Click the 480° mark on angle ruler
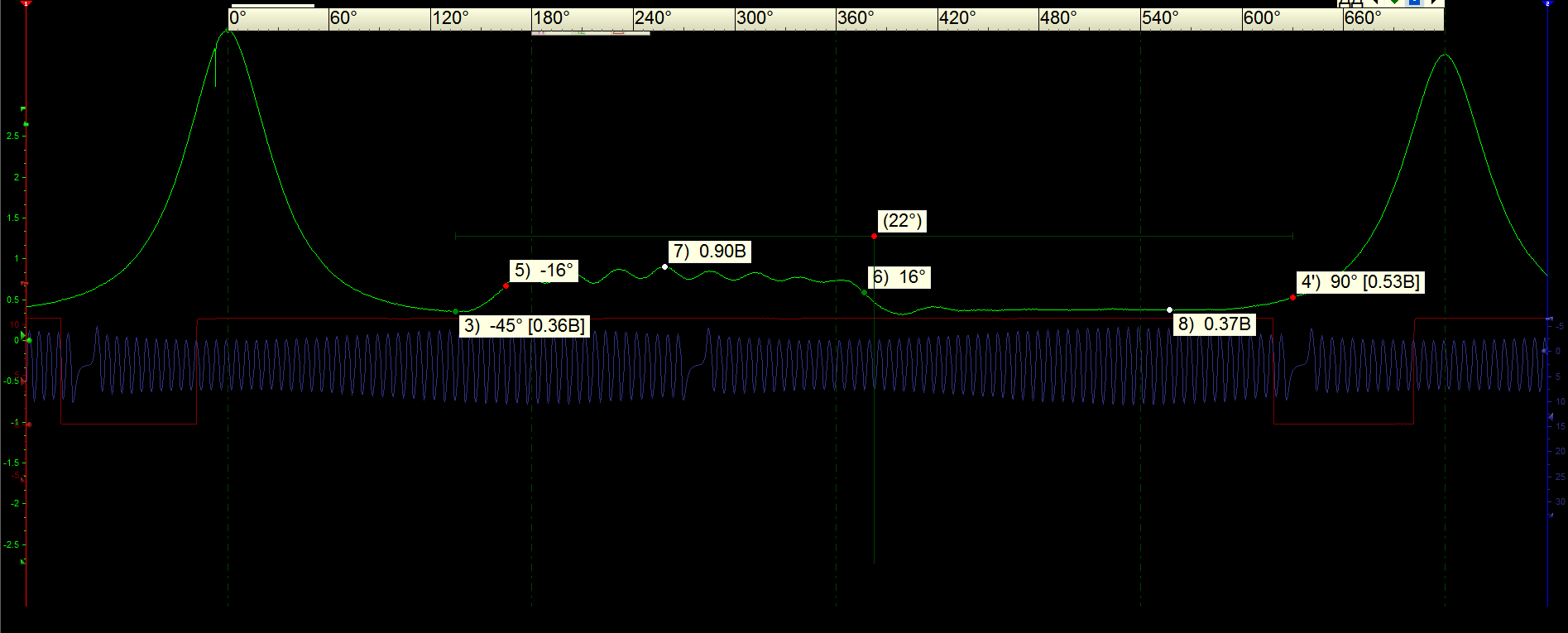The width and height of the screenshot is (1568, 633). click(1059, 18)
